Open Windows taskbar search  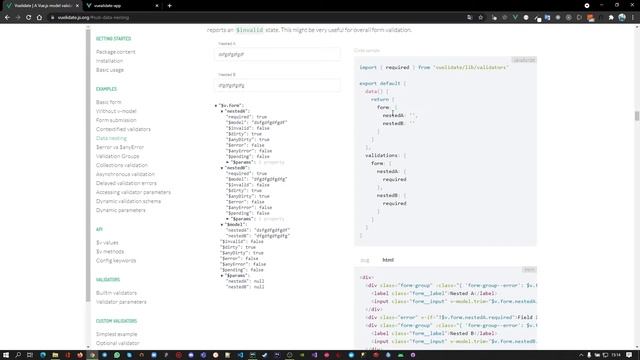tap(18, 355)
